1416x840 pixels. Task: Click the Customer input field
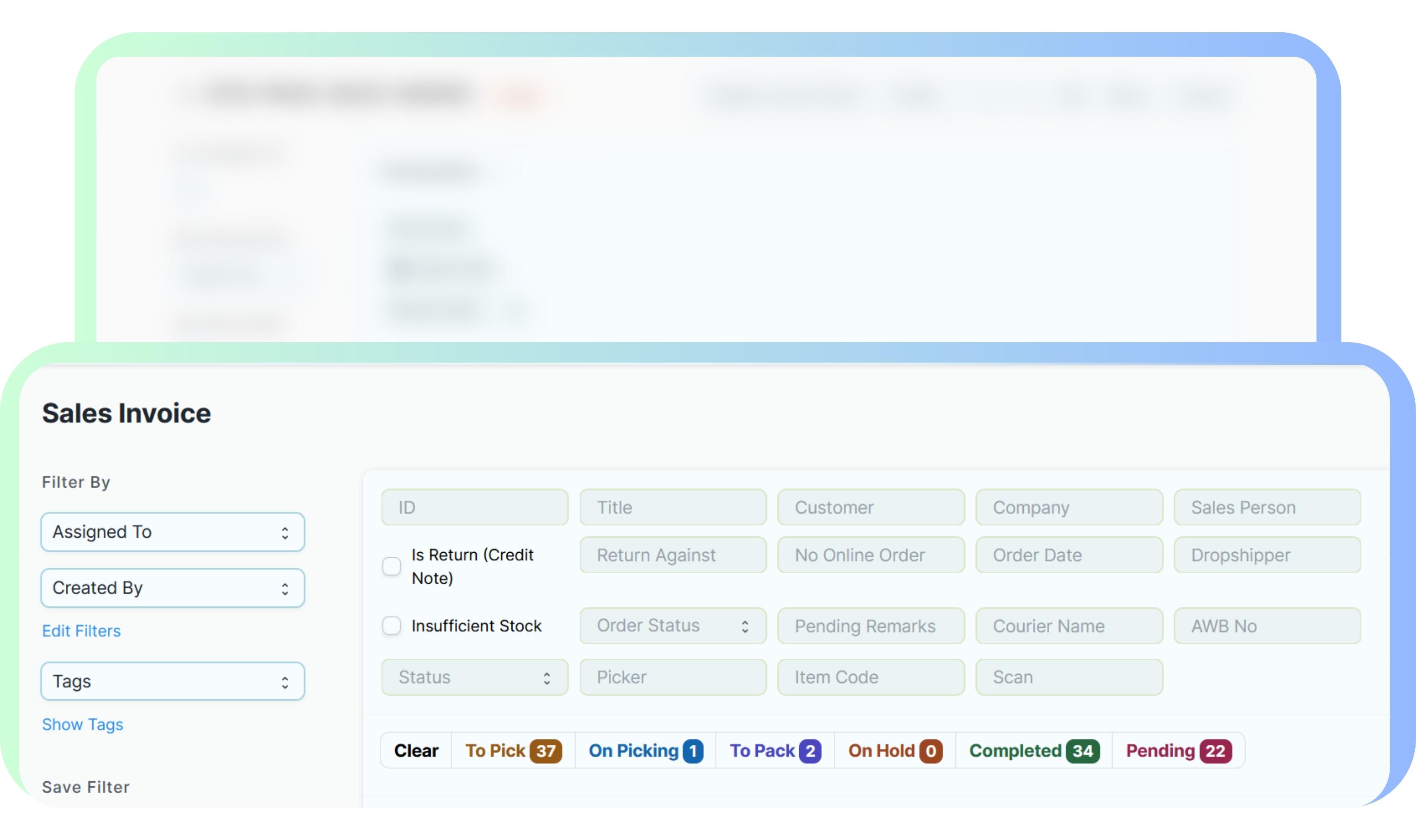tap(871, 507)
